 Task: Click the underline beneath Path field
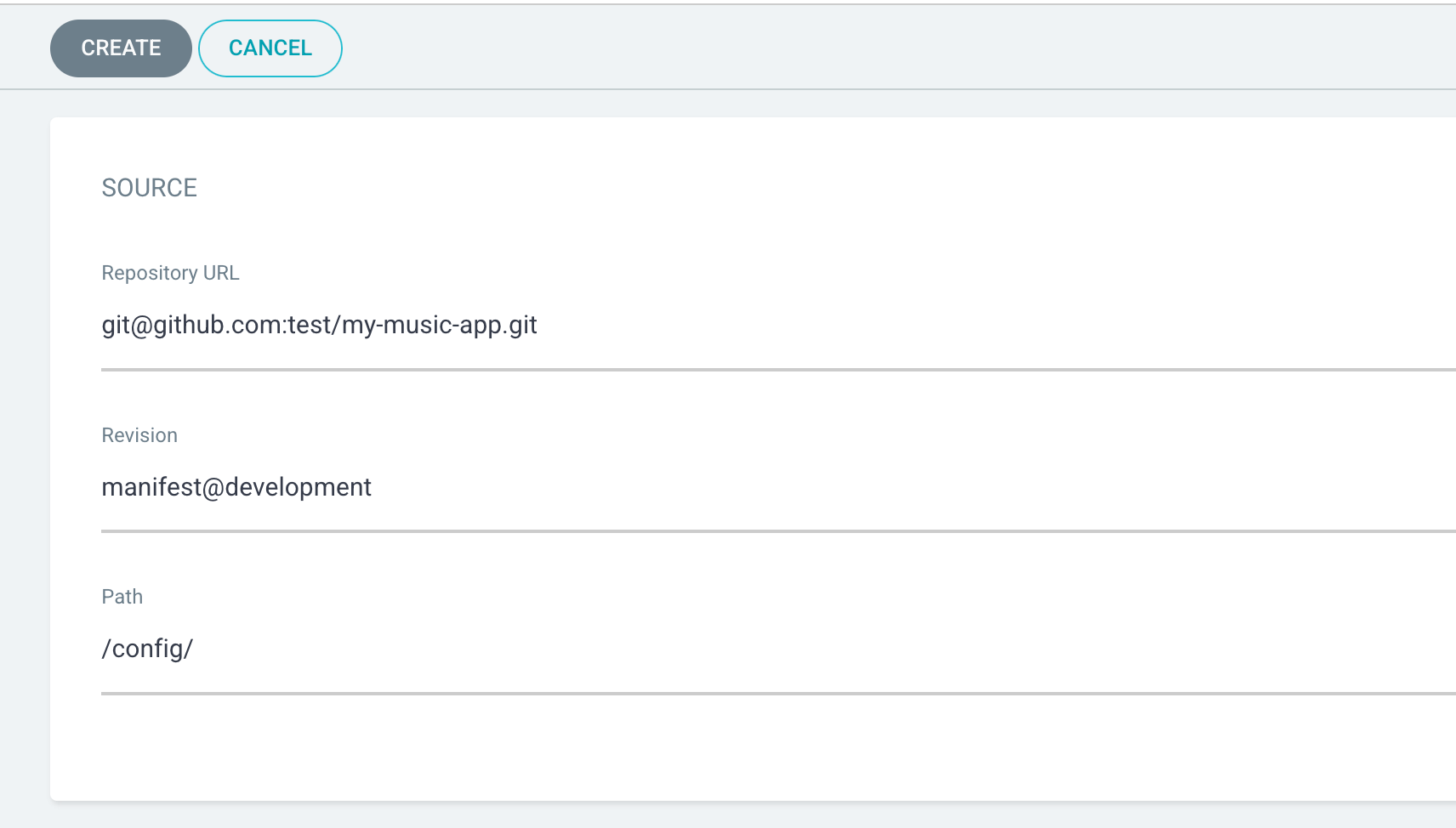point(778,694)
